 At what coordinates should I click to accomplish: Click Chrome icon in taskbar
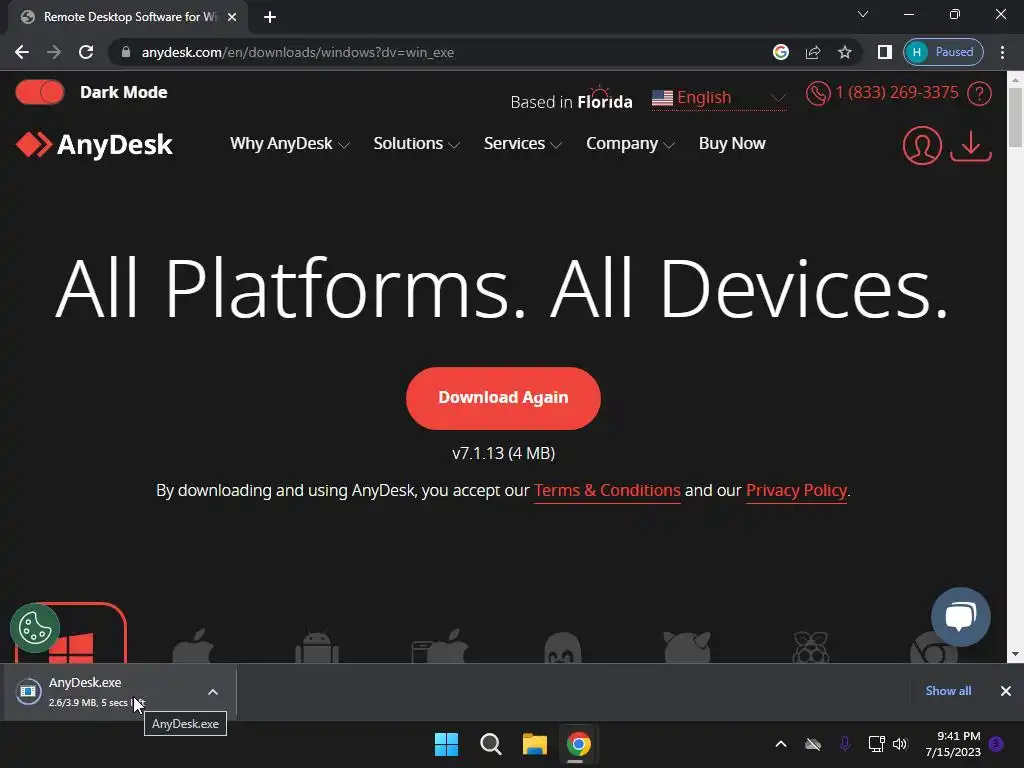[x=579, y=744]
